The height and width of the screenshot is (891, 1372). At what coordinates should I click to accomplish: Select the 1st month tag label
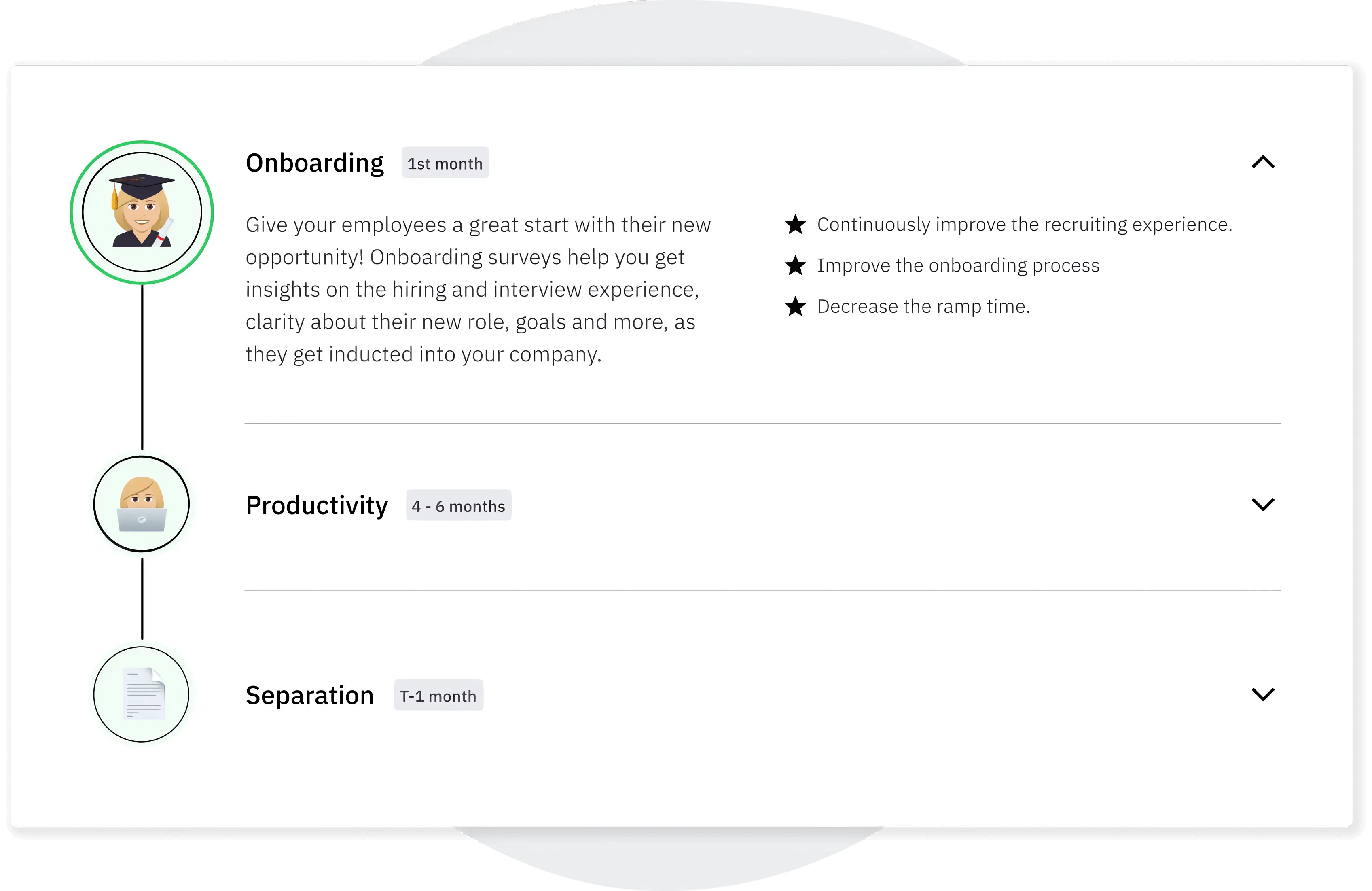click(x=445, y=164)
